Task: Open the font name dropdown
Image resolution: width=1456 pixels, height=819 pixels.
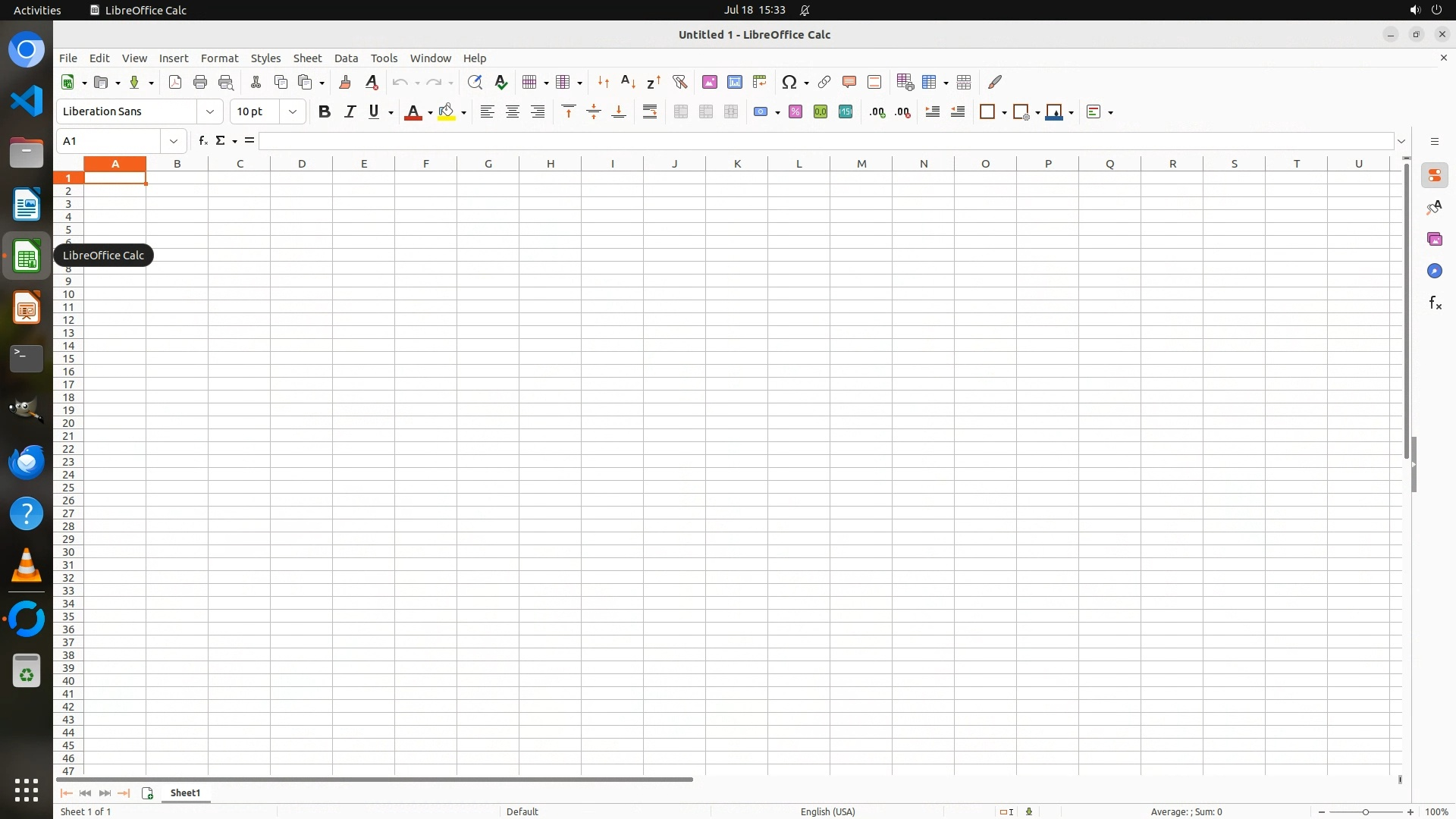Action: click(x=210, y=111)
